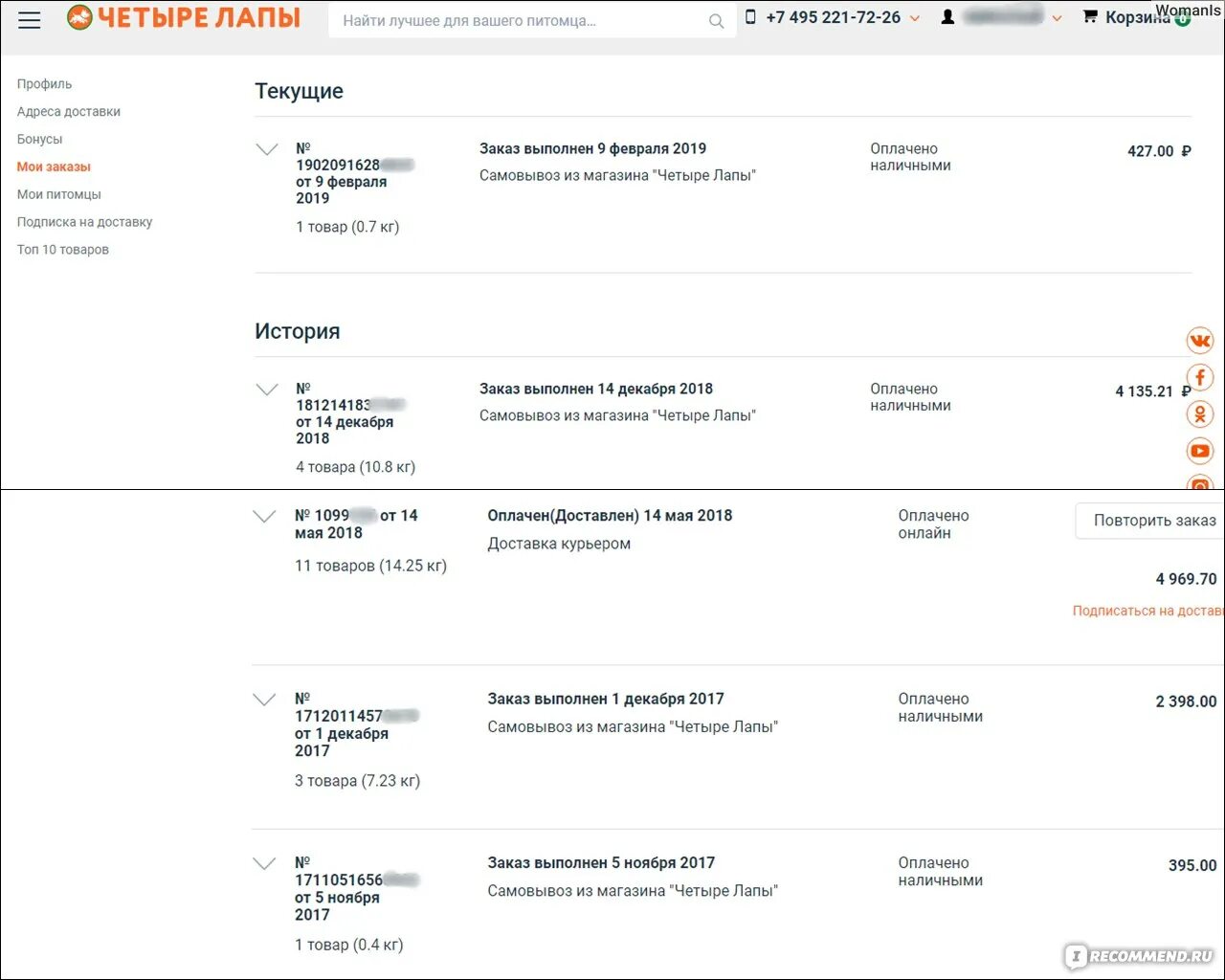Expand the 14 декабря 2018 order

pyautogui.click(x=267, y=390)
